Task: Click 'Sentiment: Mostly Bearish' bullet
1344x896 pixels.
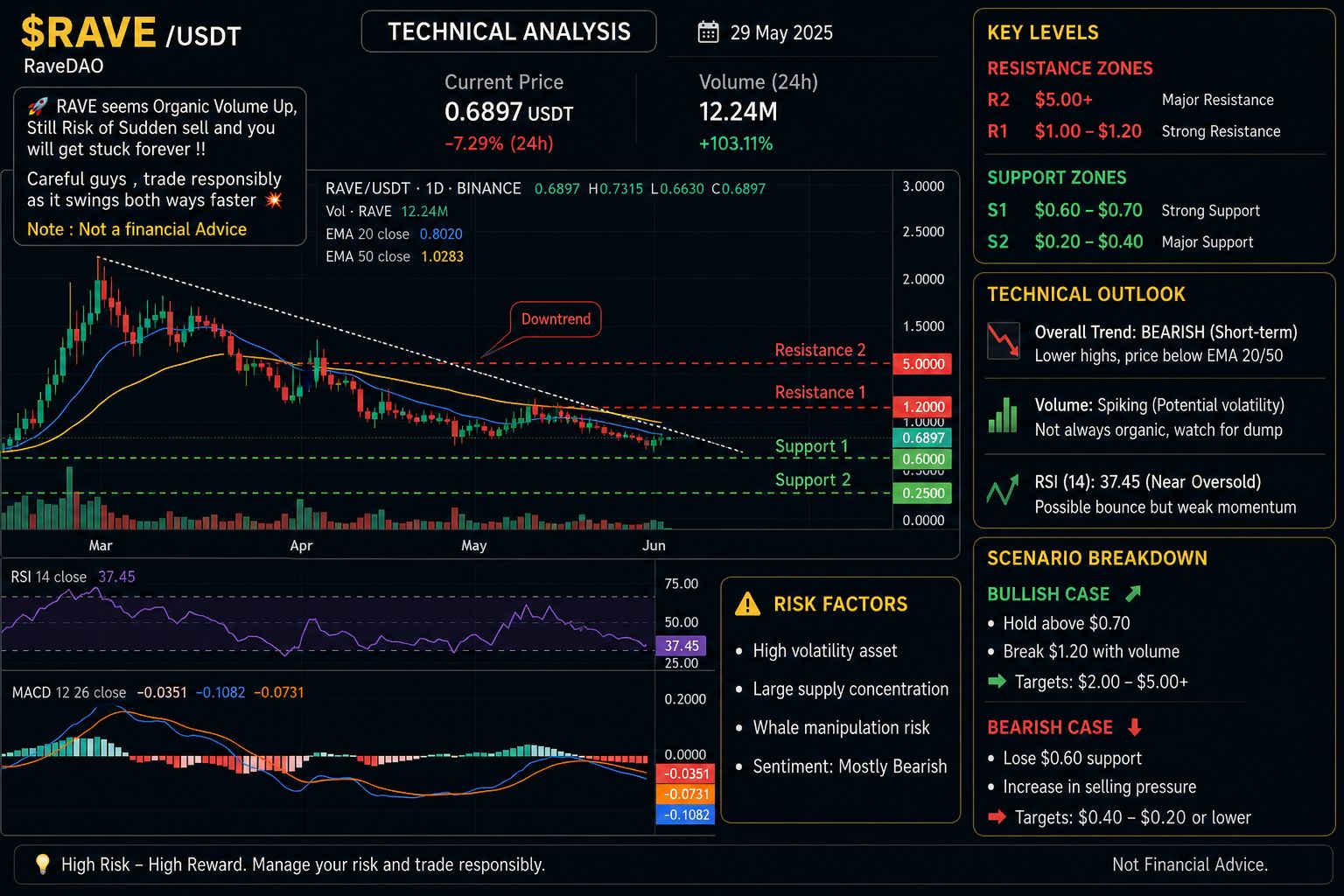Action: [x=850, y=766]
